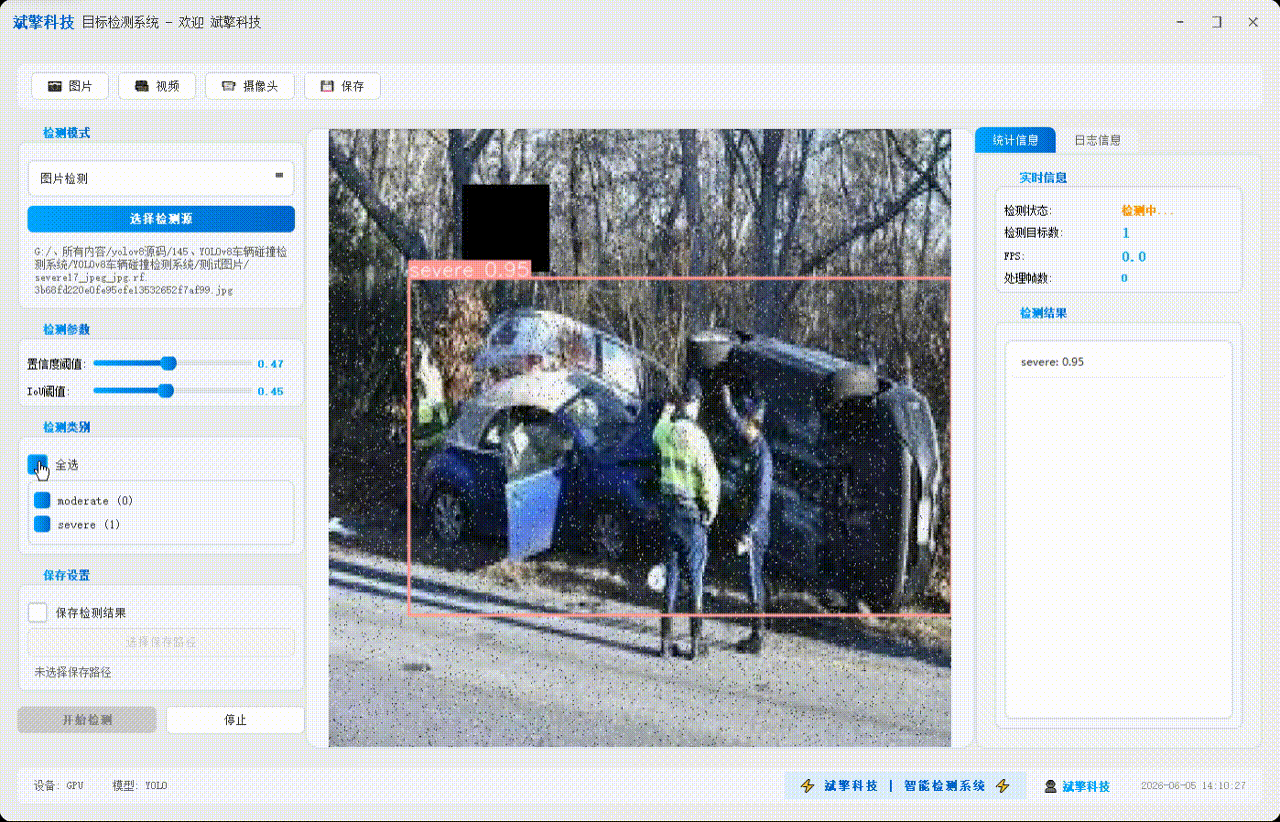1280x822 pixels.
Task: Click the 模型: YOLO status entry
Action: tap(140, 786)
